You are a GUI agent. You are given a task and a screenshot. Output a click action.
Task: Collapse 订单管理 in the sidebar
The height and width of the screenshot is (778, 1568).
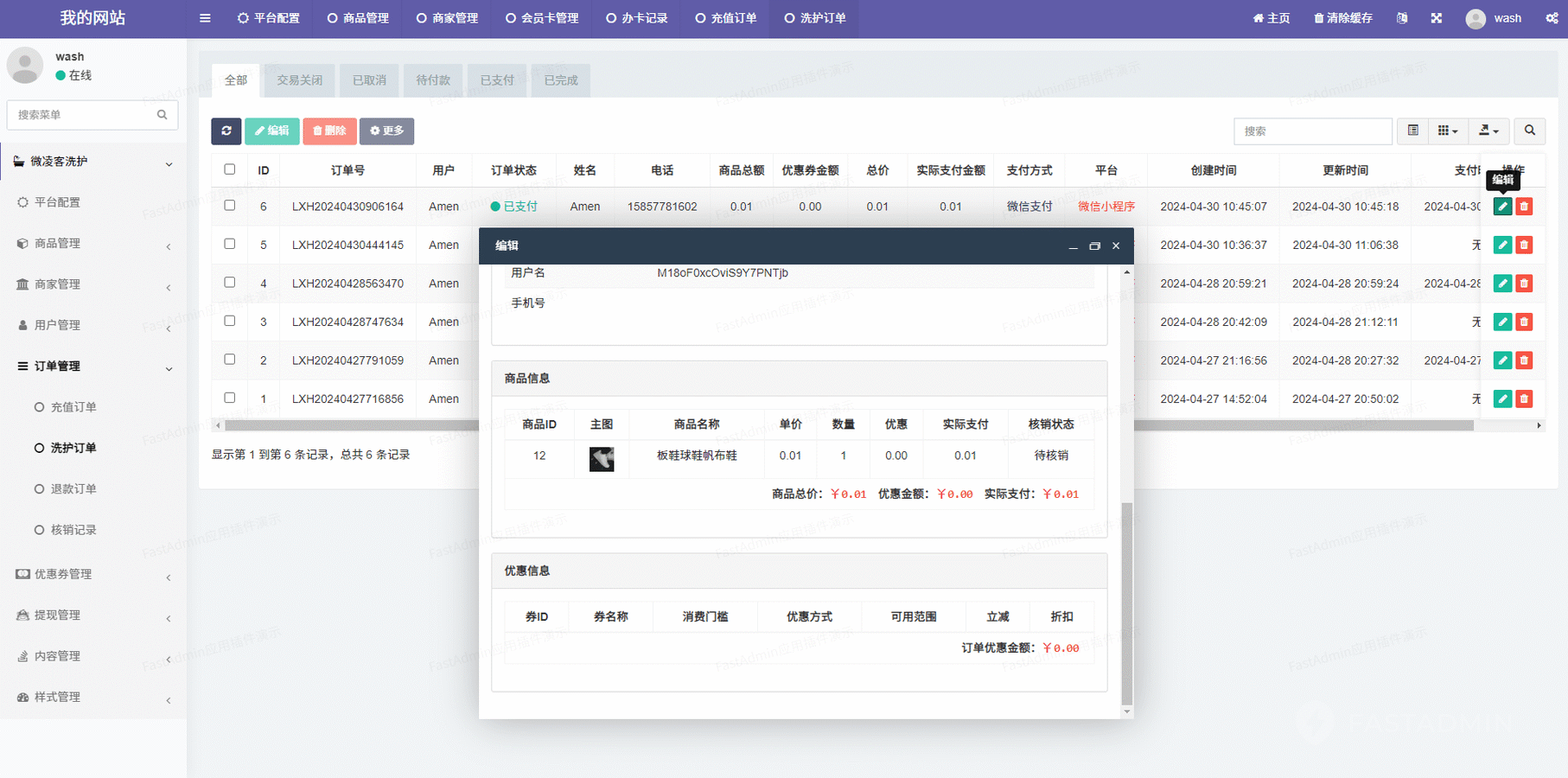93,367
